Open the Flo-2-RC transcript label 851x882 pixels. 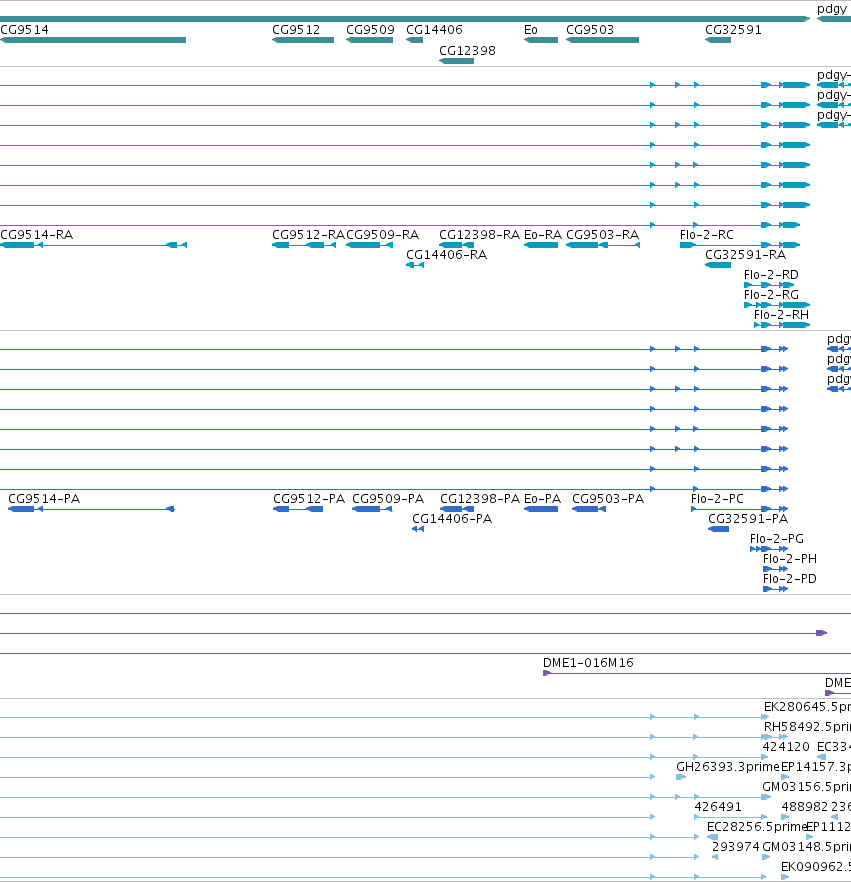pos(706,235)
